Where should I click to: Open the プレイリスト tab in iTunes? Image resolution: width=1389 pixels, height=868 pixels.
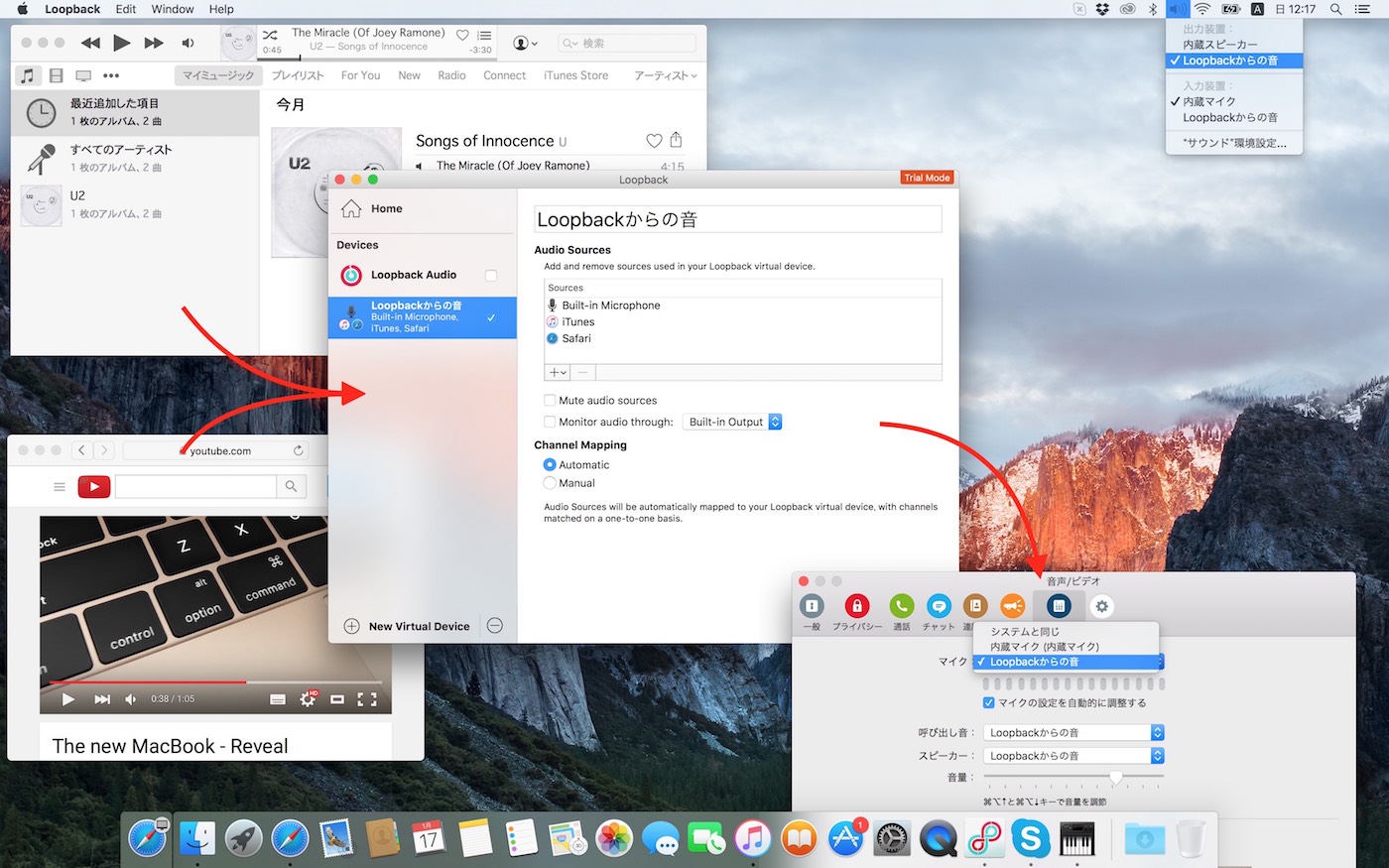298,75
